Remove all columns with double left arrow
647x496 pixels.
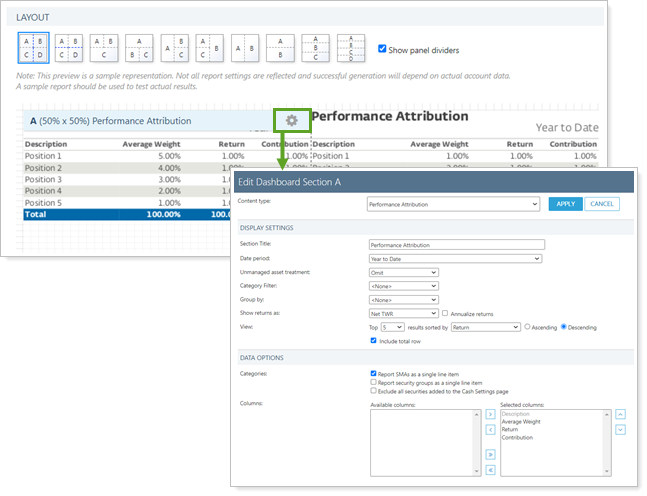[x=491, y=469]
